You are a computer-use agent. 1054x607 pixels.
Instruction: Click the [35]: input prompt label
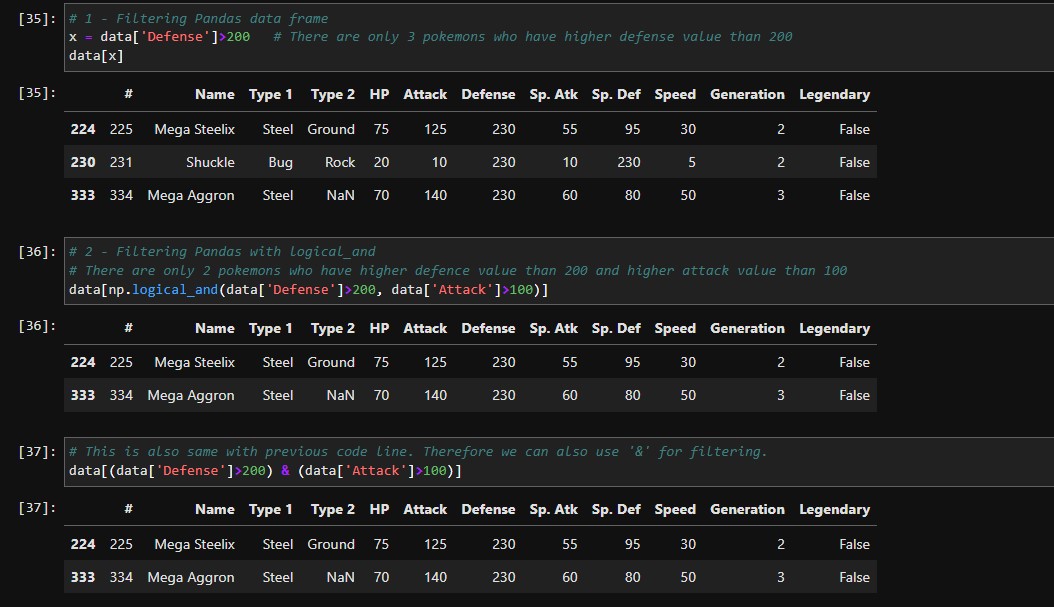37,19
